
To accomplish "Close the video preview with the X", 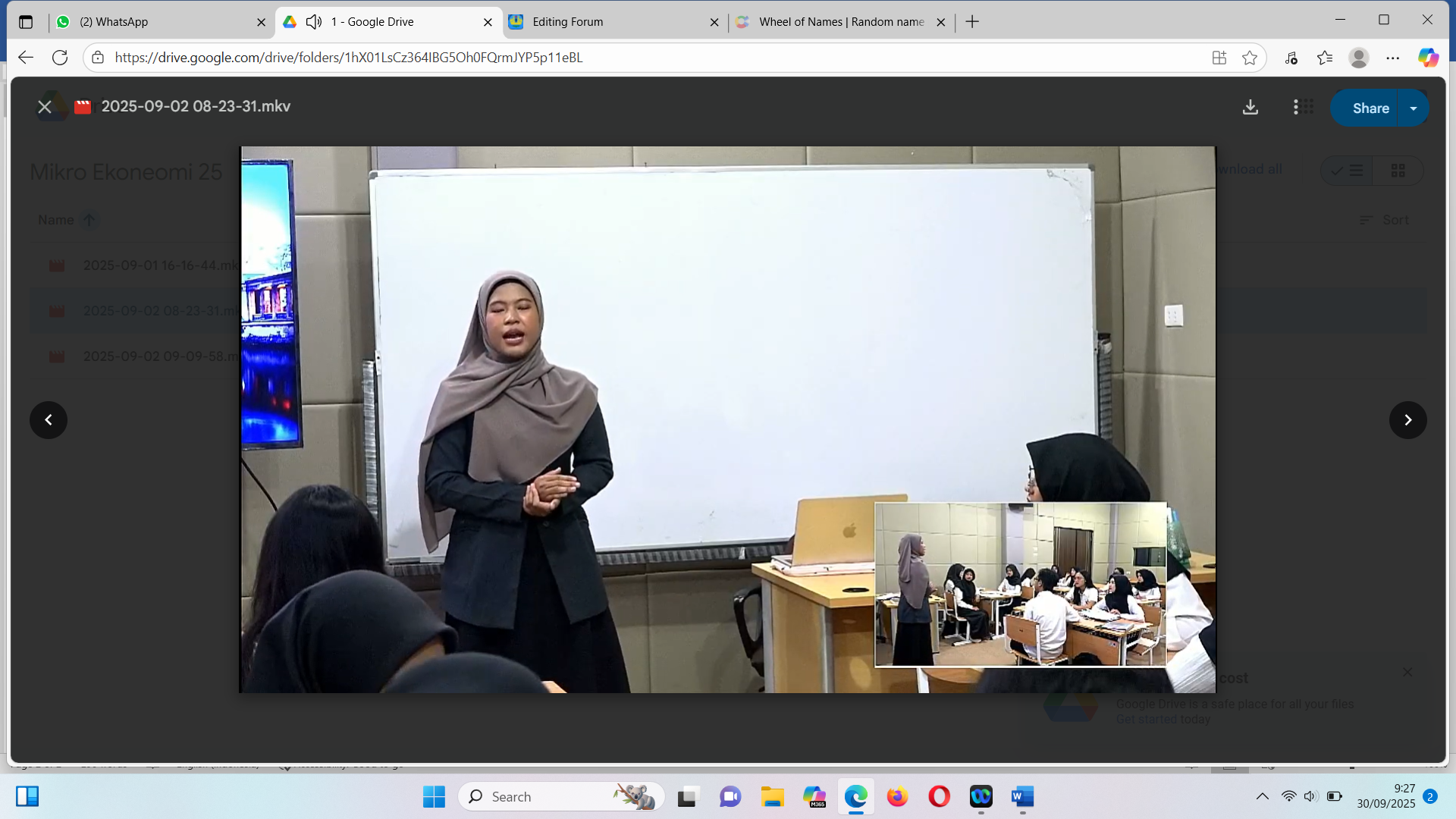I will pyautogui.click(x=45, y=107).
